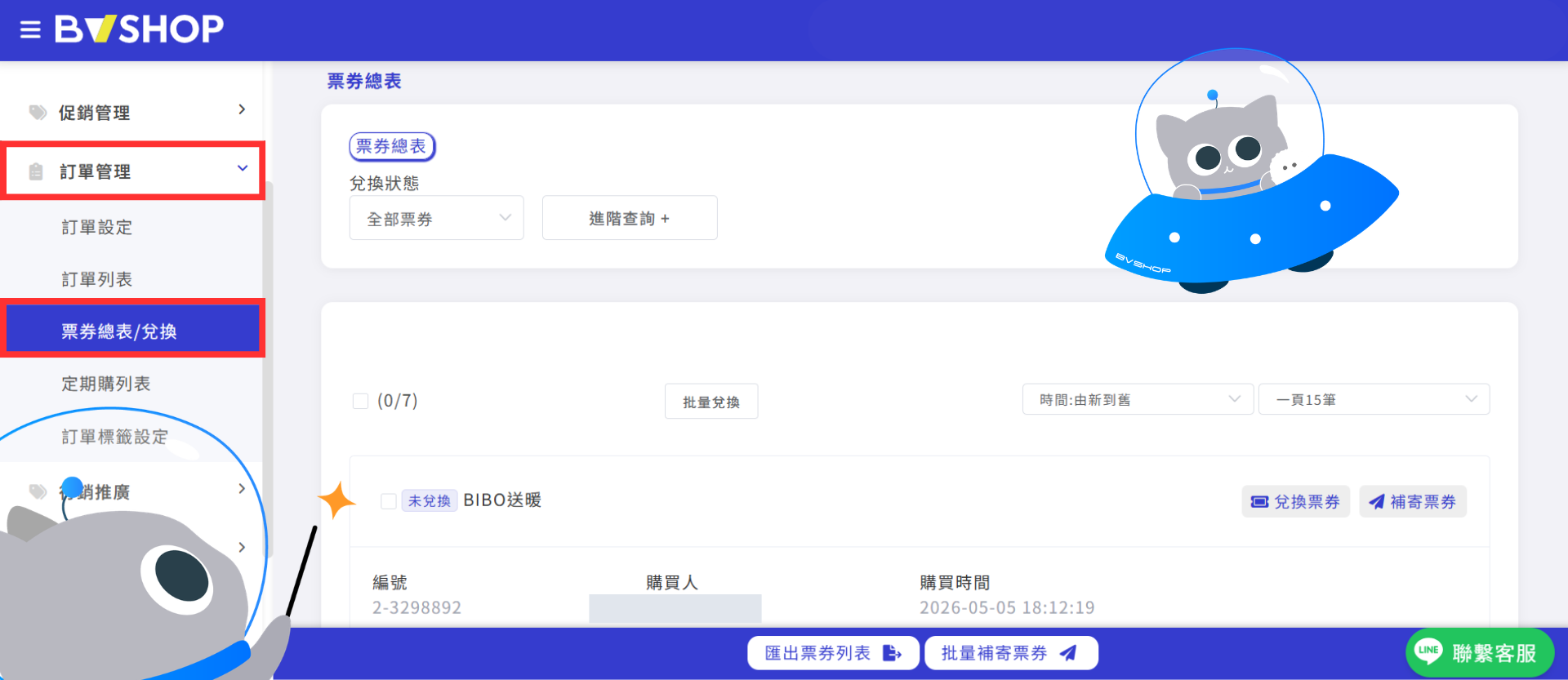Click the paper plane icon on 補寄票券
1568x680 pixels.
click(1377, 501)
